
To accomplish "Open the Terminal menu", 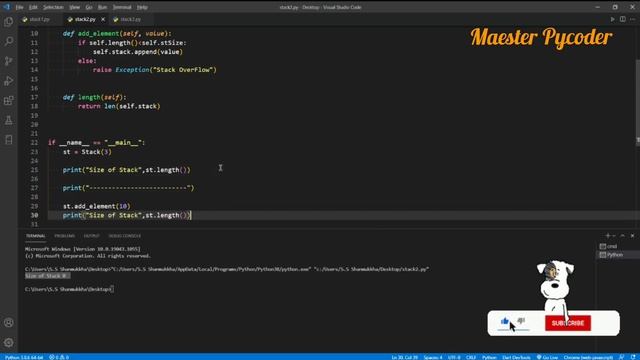I will pyautogui.click(x=122, y=7).
